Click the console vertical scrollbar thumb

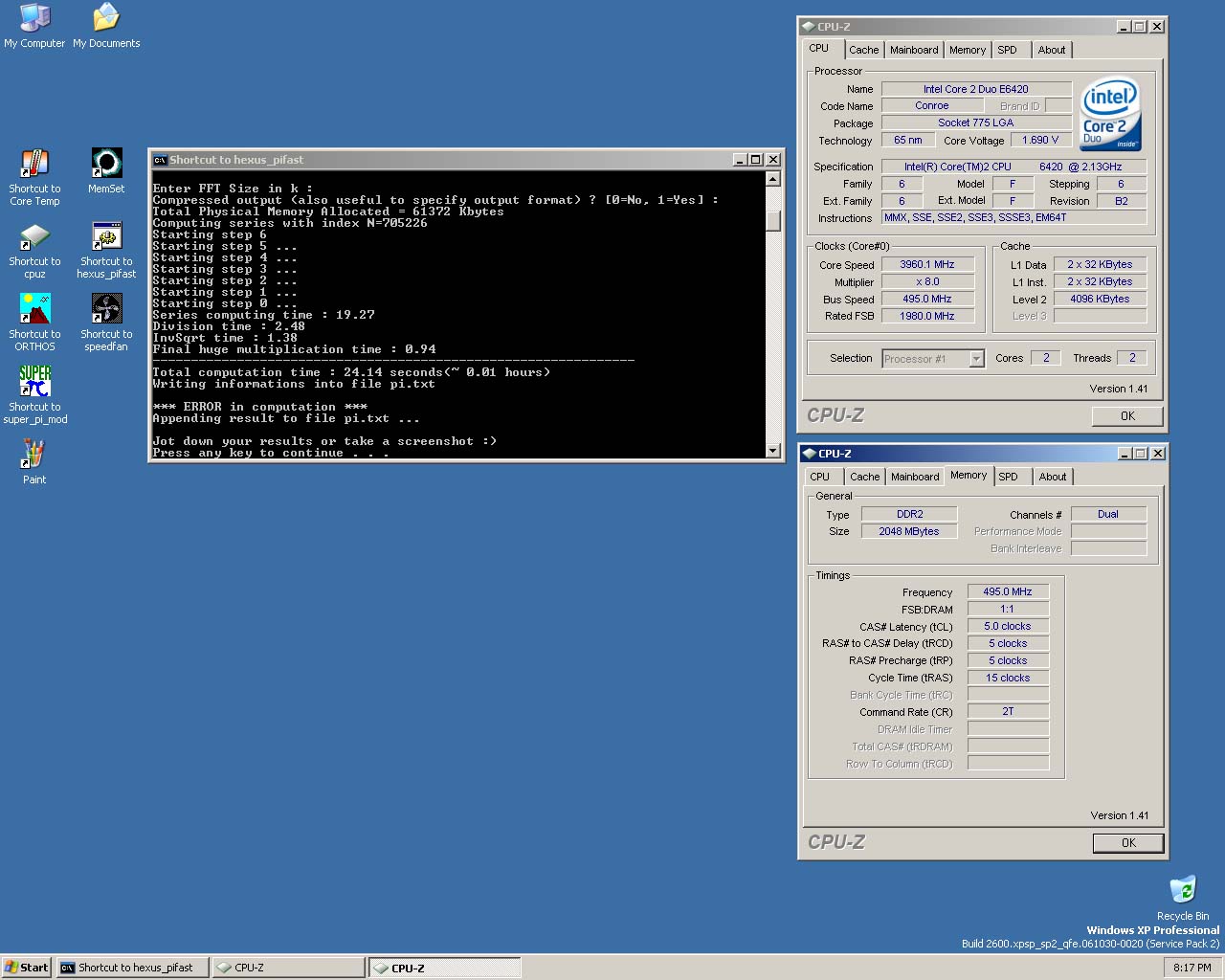(x=773, y=221)
